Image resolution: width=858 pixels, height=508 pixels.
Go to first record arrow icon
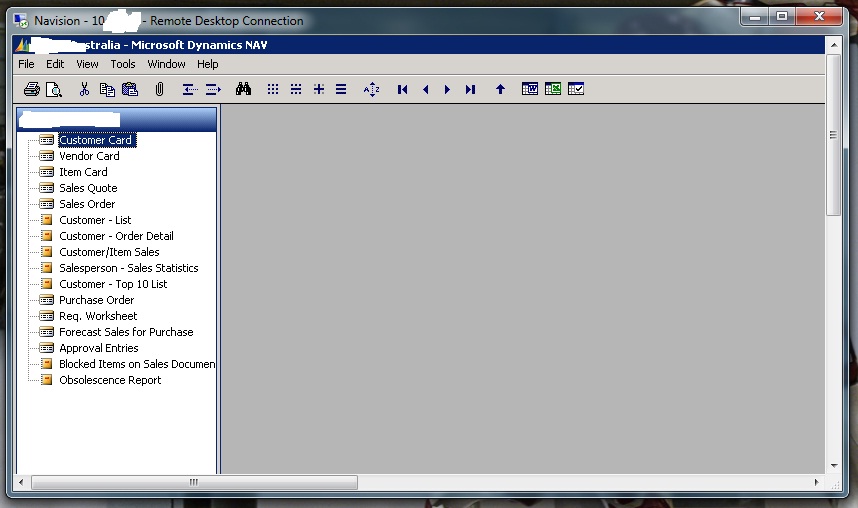[402, 89]
